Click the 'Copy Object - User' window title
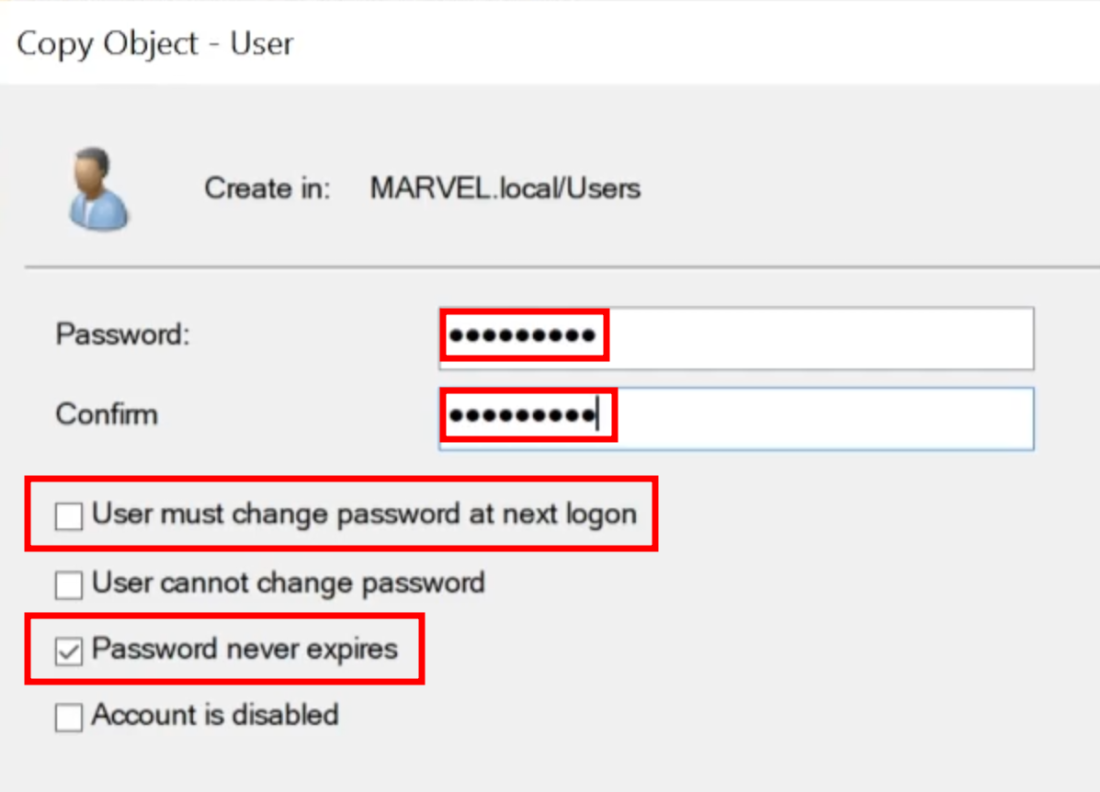The width and height of the screenshot is (1100, 792). [155, 44]
